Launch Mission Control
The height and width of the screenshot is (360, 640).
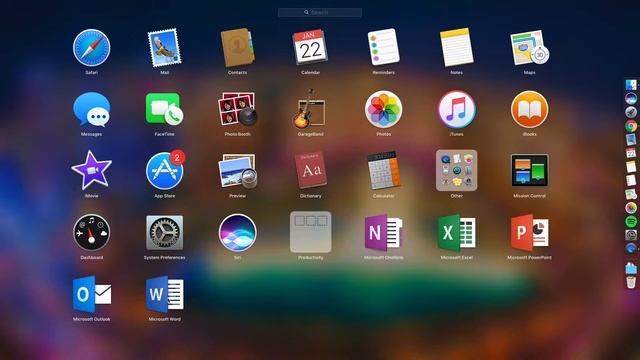point(529,171)
